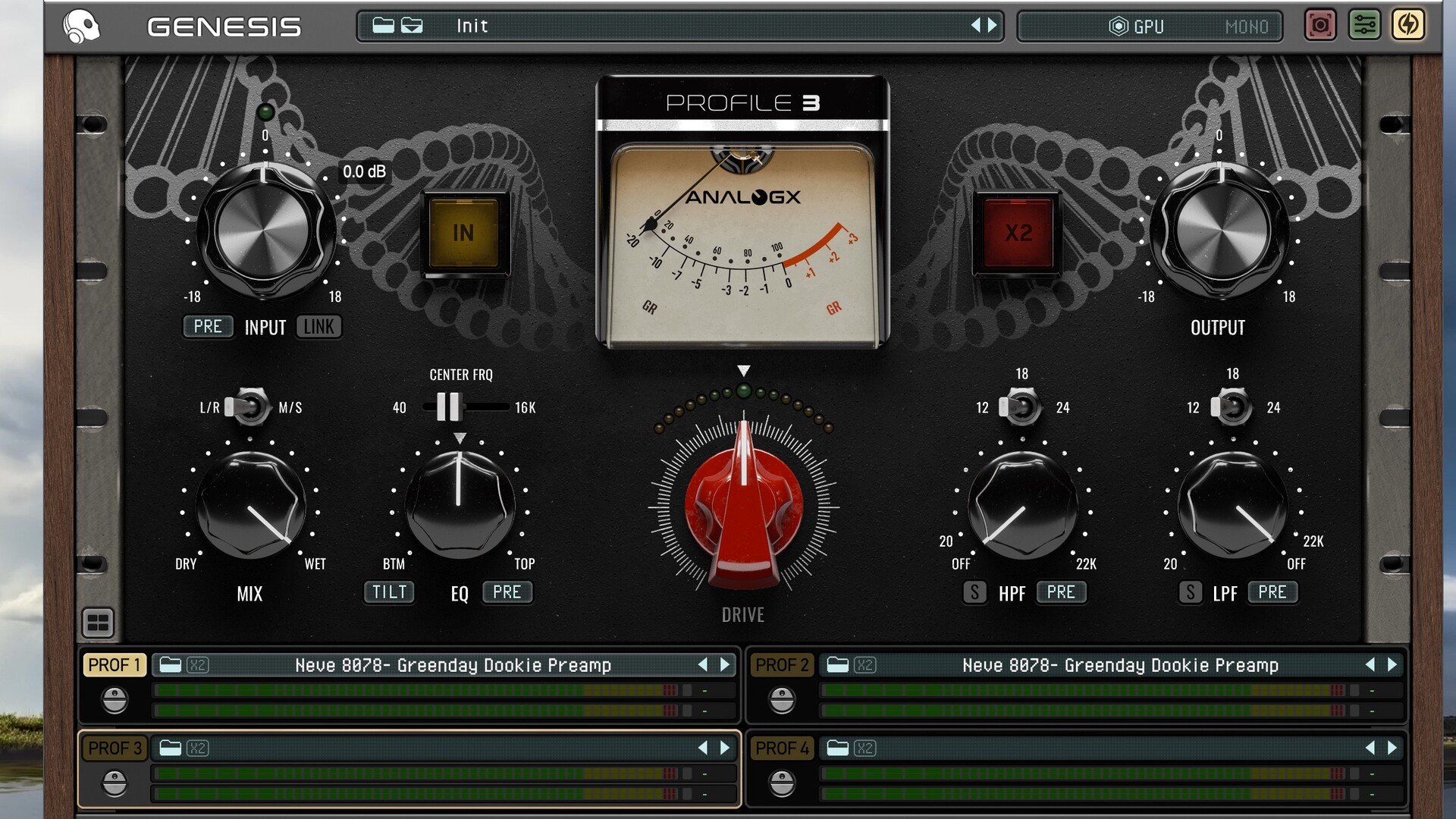Switch to the PROF 4 tab
The image size is (1456, 819).
[x=782, y=748]
